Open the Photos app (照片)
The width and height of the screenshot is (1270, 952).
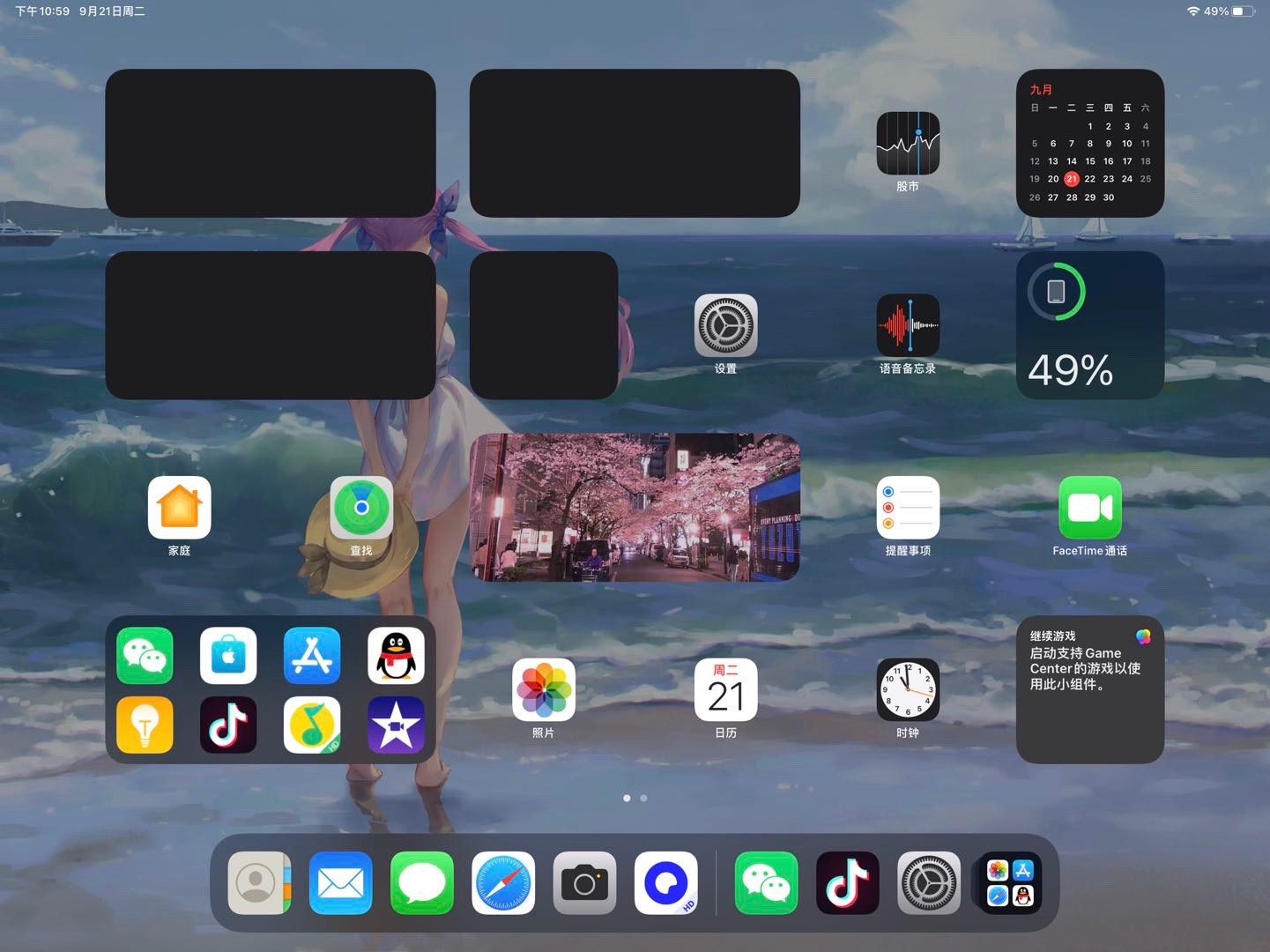pyautogui.click(x=544, y=689)
